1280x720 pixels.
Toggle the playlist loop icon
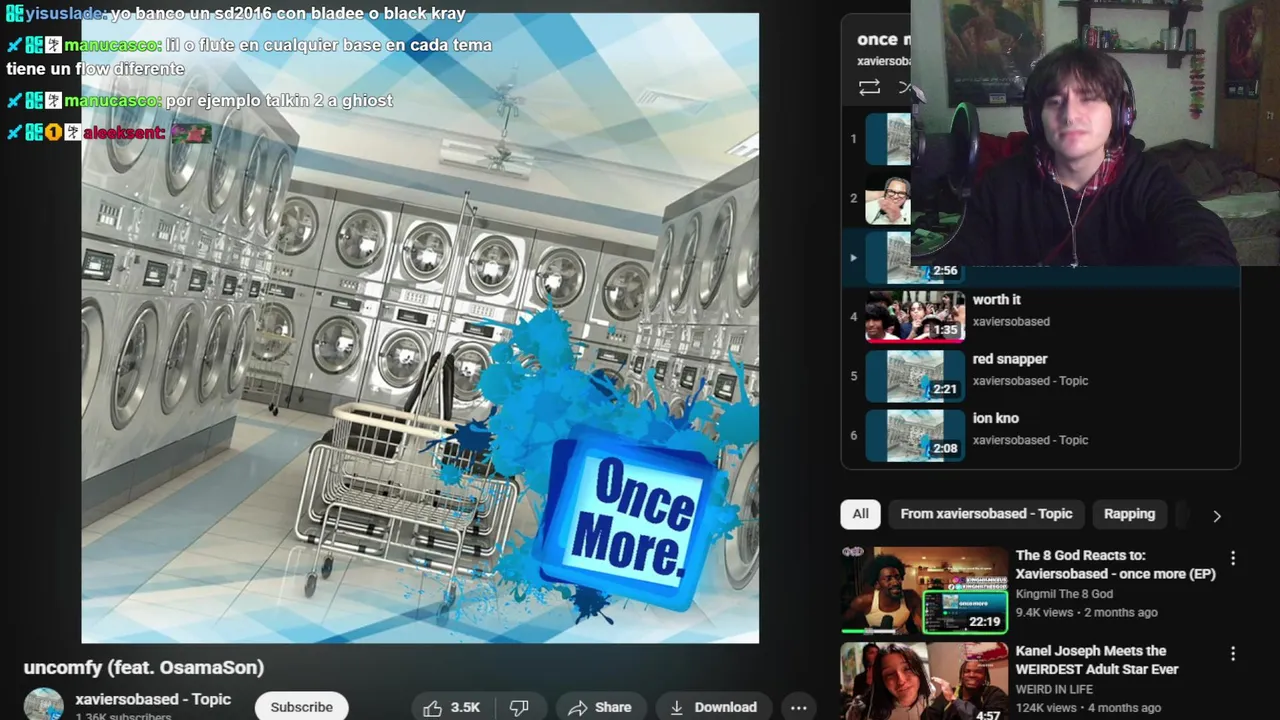tap(870, 88)
